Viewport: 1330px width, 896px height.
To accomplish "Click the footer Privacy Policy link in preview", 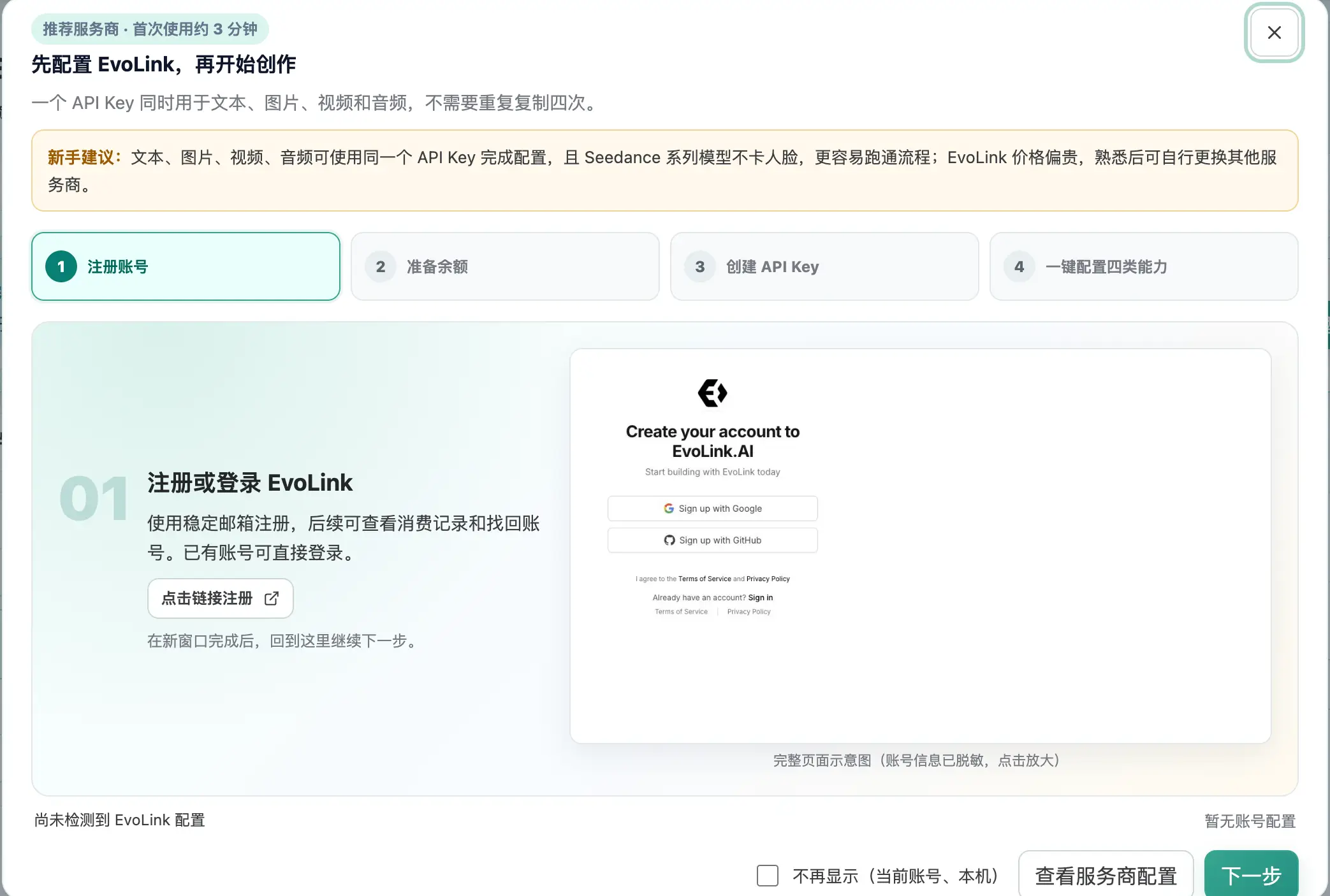I will [749, 612].
